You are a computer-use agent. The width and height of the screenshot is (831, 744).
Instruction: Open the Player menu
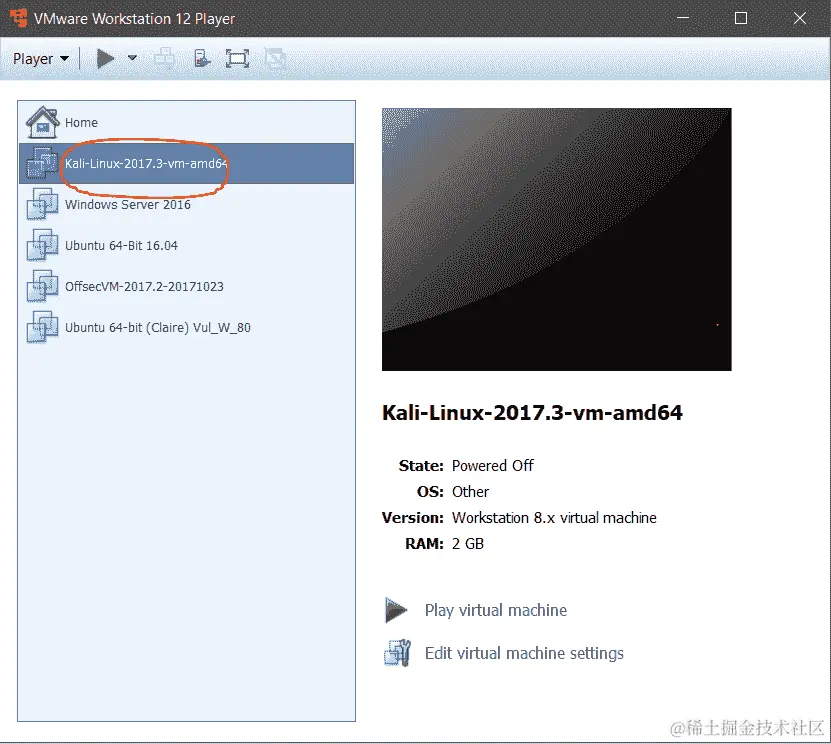point(41,58)
